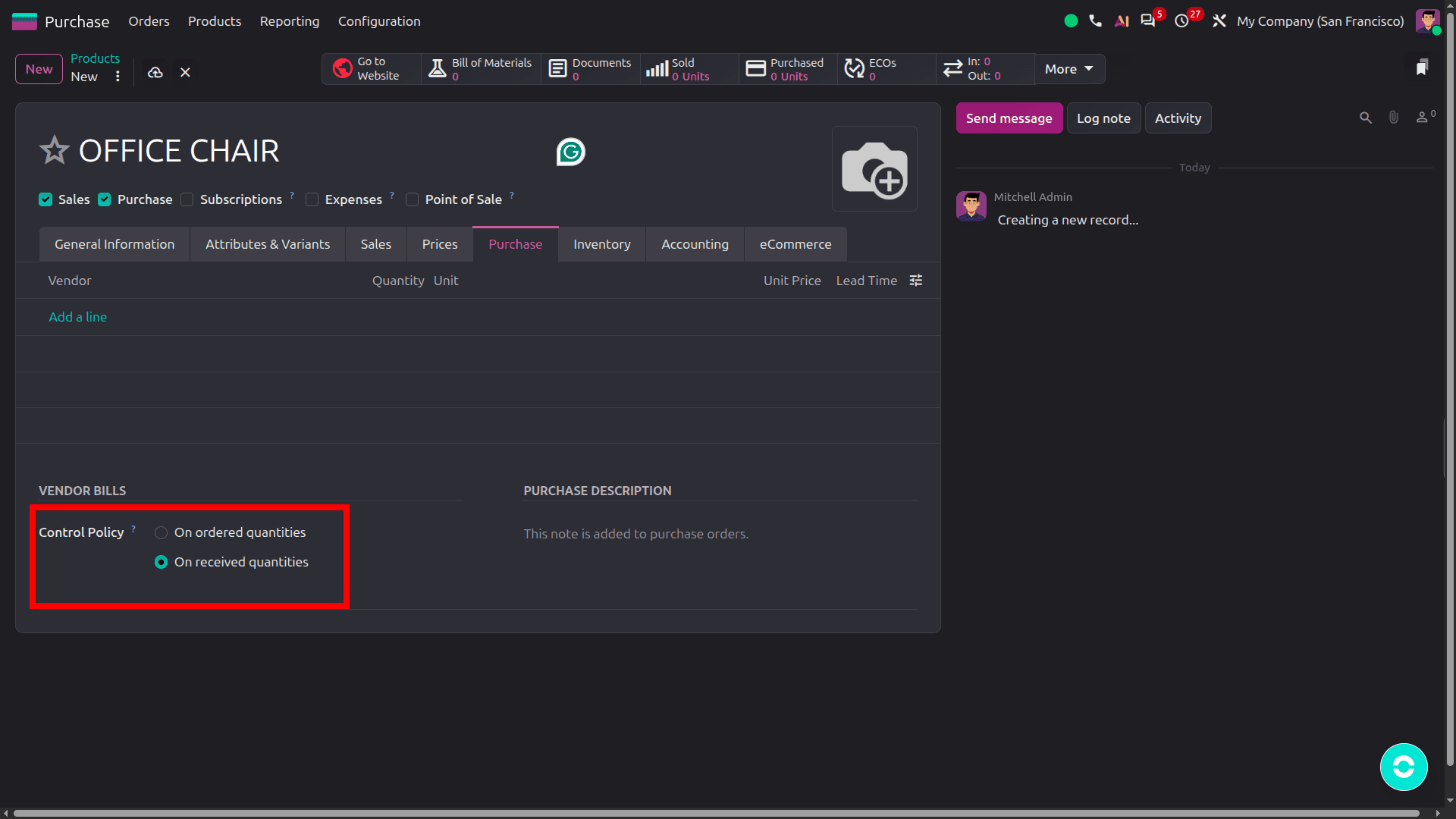This screenshot has height=819, width=1456.
Task: Click the purchase description note field
Action: [x=720, y=534]
